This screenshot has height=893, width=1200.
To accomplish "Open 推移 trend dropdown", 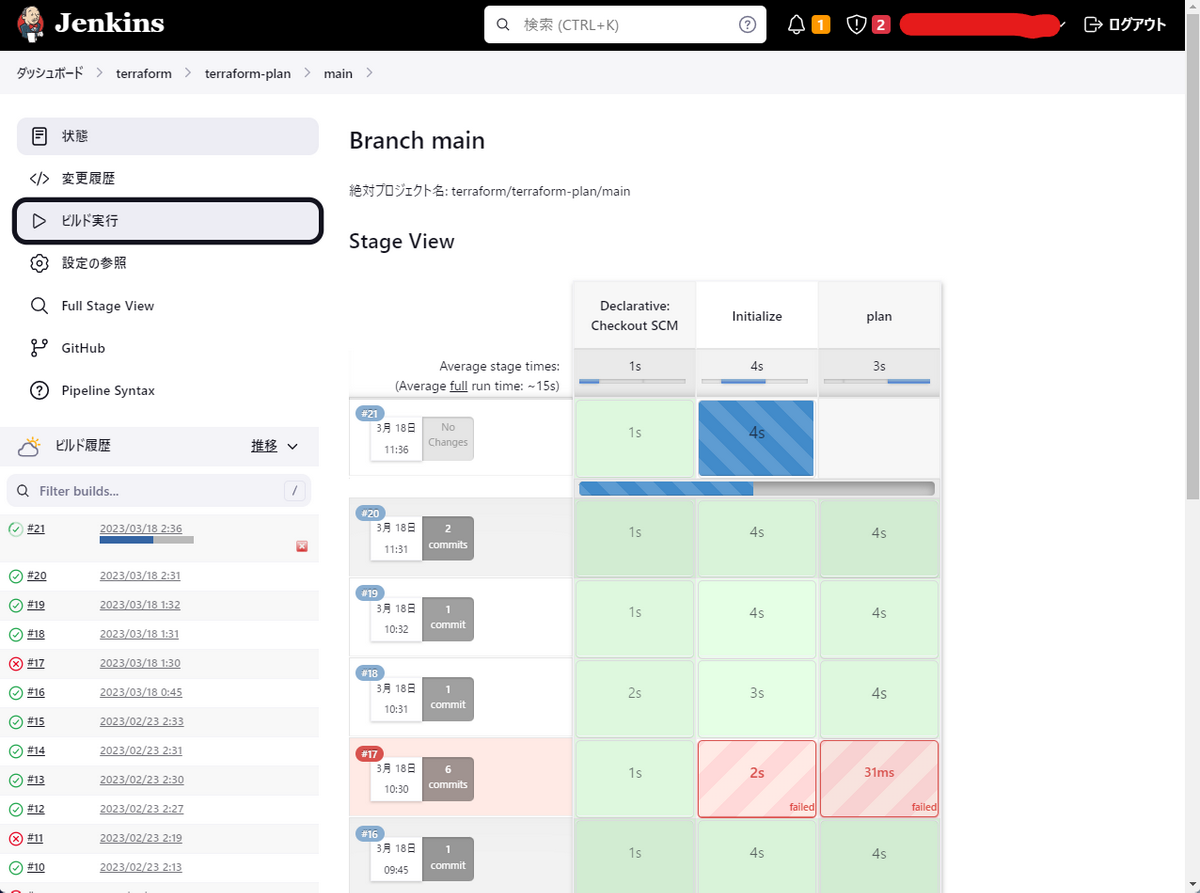I will pyautogui.click(x=275, y=446).
